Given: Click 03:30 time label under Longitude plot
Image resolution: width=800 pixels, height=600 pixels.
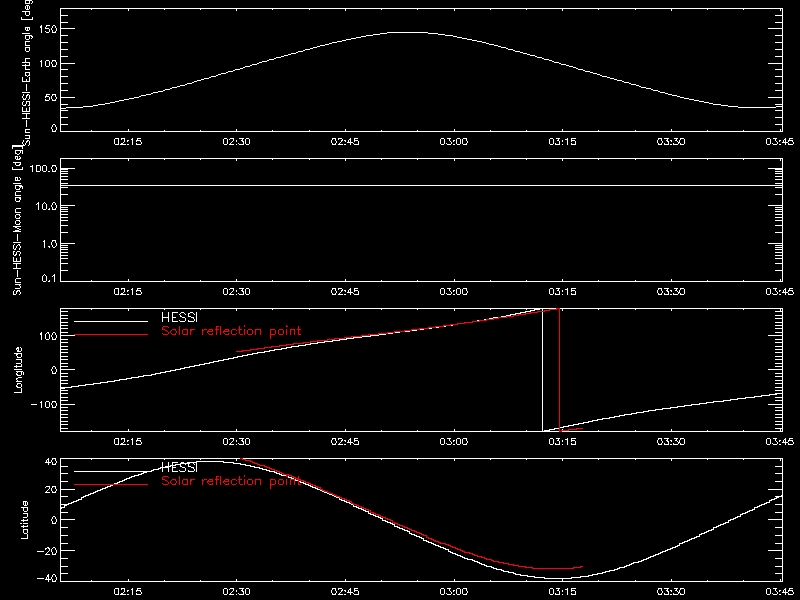Looking at the screenshot, I should coord(671,441).
